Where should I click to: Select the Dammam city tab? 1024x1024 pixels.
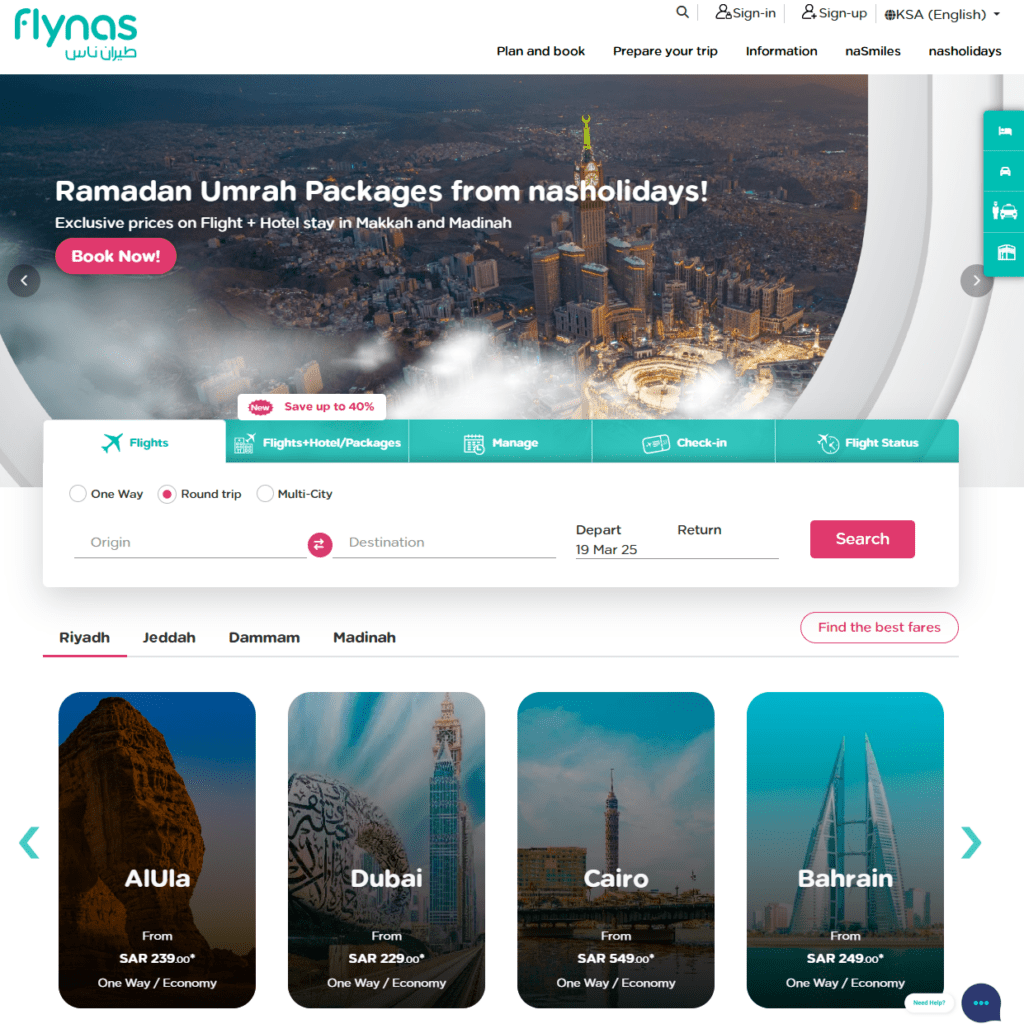coord(264,637)
